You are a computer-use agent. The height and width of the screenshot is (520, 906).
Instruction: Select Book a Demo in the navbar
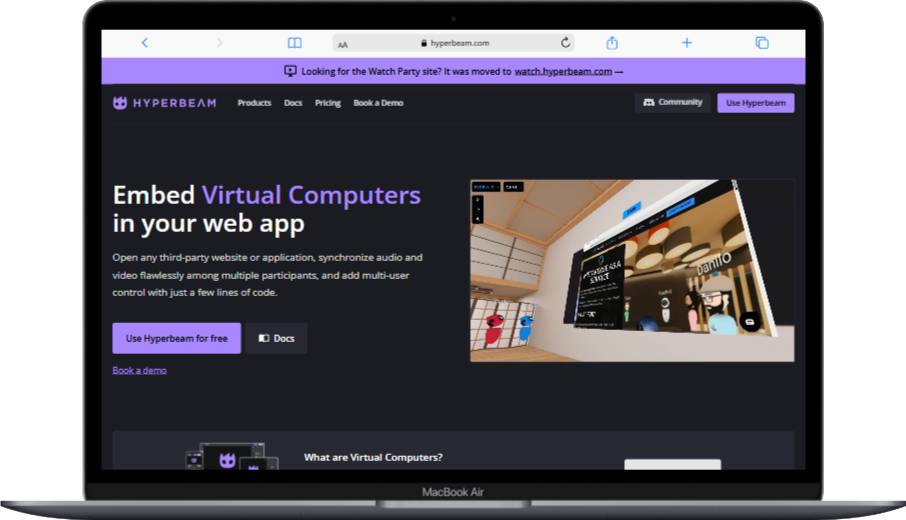coord(378,103)
